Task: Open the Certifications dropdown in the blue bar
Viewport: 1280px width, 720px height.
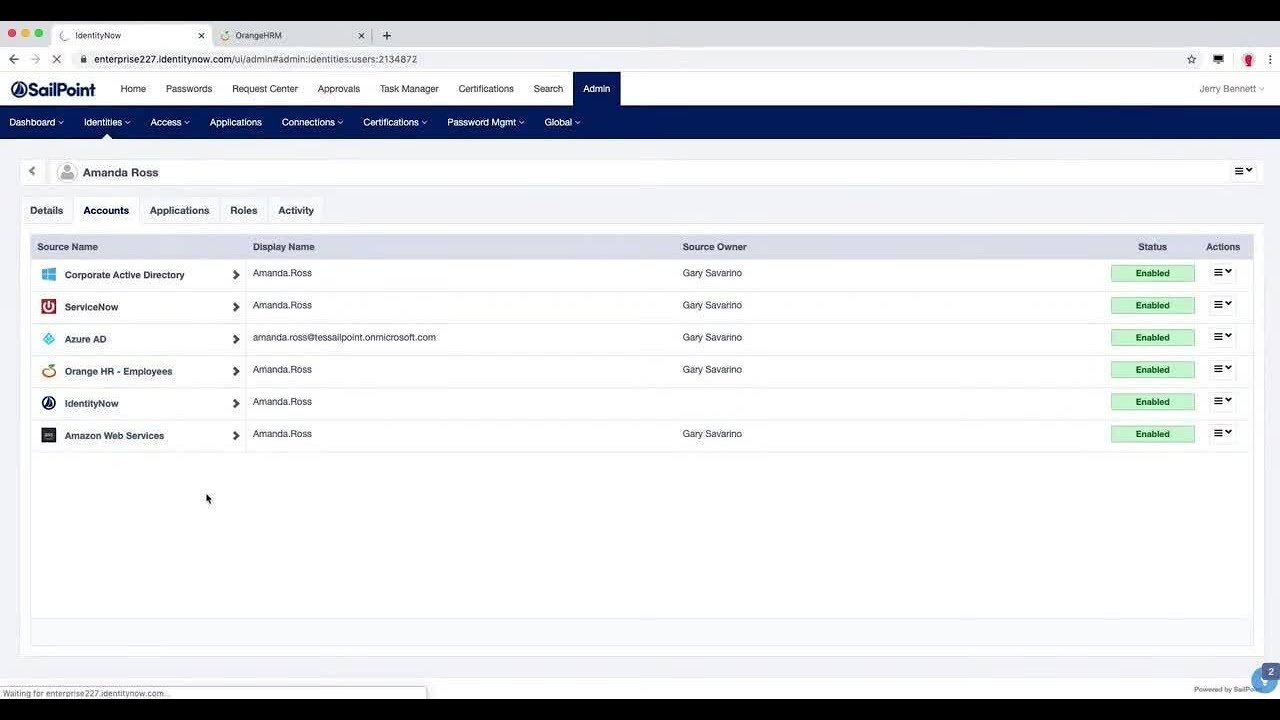Action: 395,122
